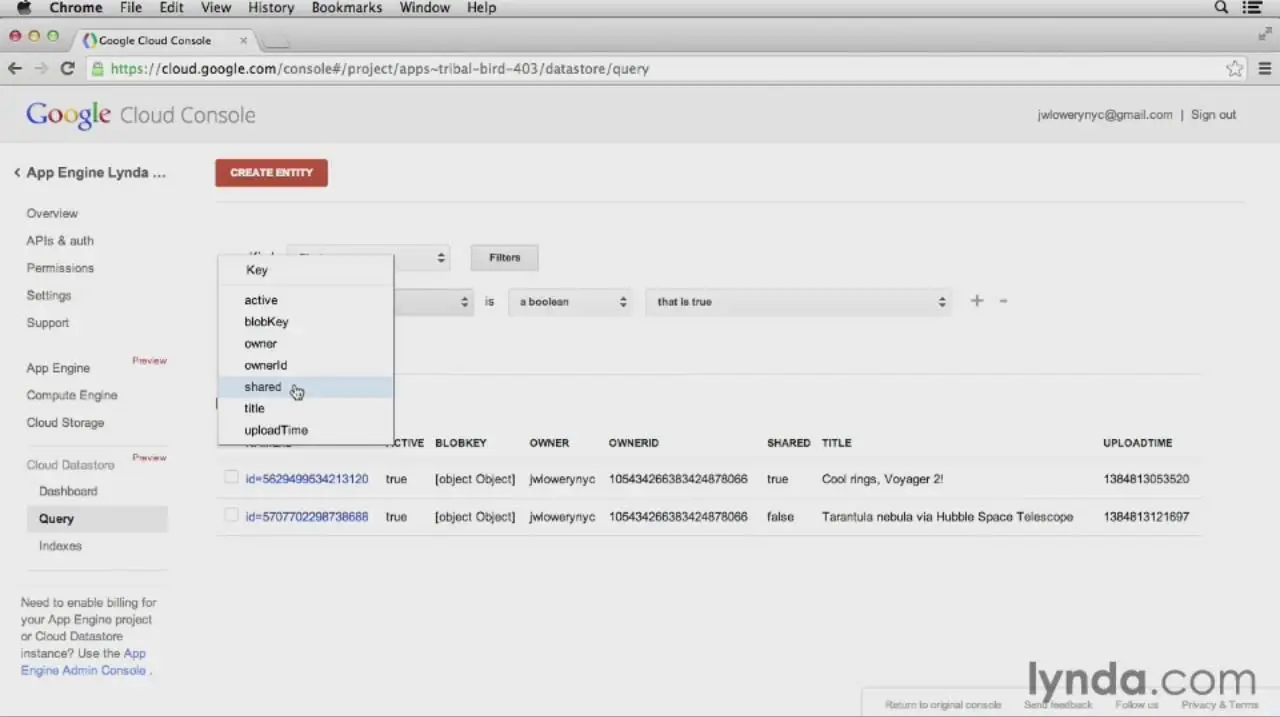Image resolution: width=1280 pixels, height=717 pixels.
Task: Click the TITLE column header
Action: pyautogui.click(x=837, y=443)
